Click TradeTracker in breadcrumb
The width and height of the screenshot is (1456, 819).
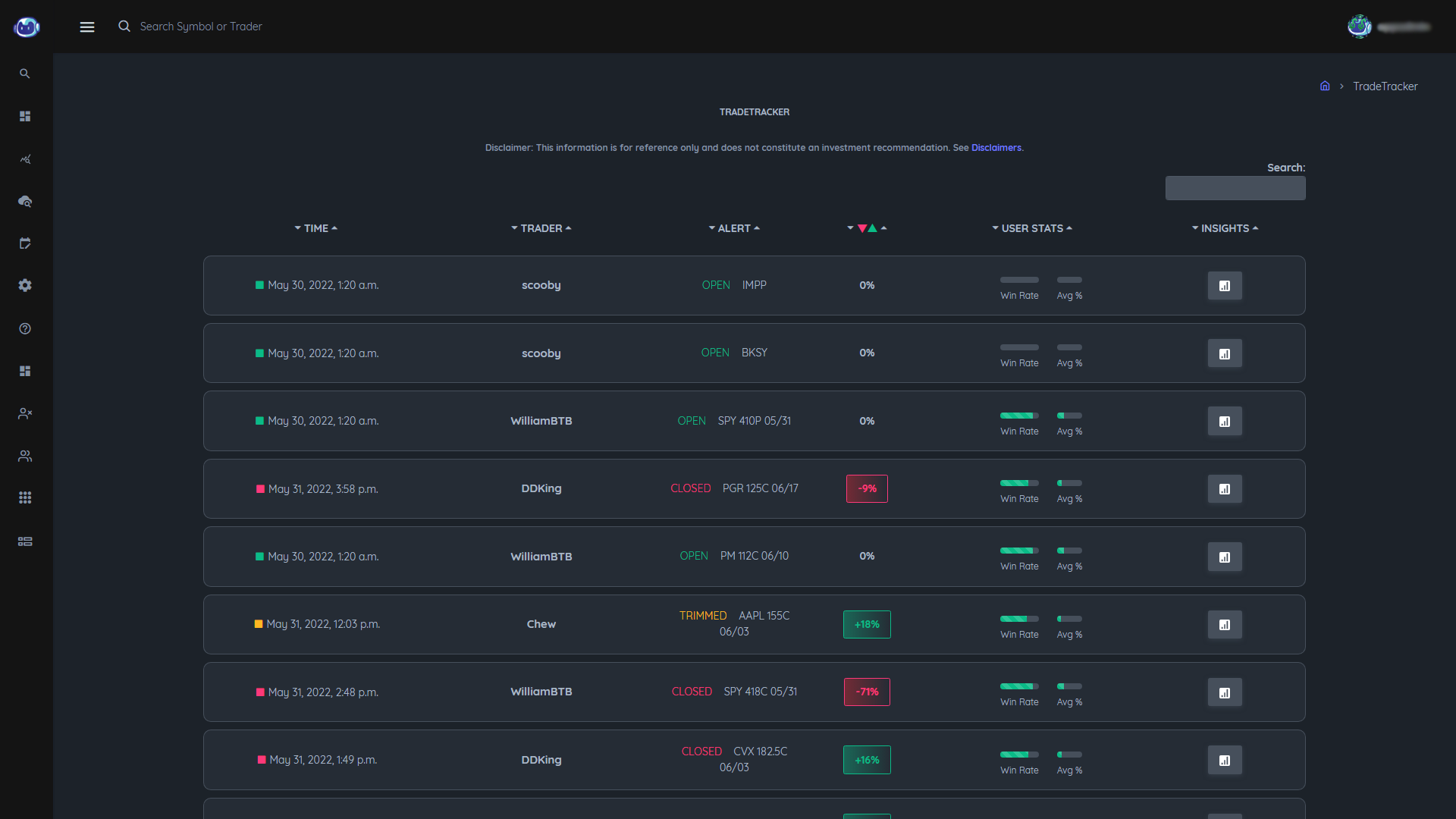(1385, 86)
